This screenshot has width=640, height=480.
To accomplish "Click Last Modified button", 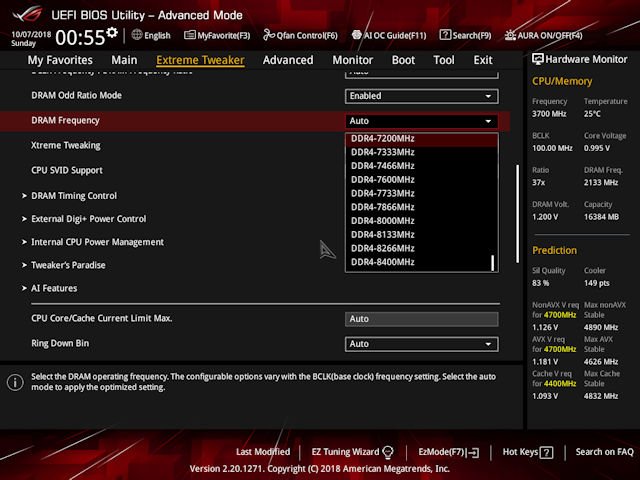I will click(x=263, y=452).
